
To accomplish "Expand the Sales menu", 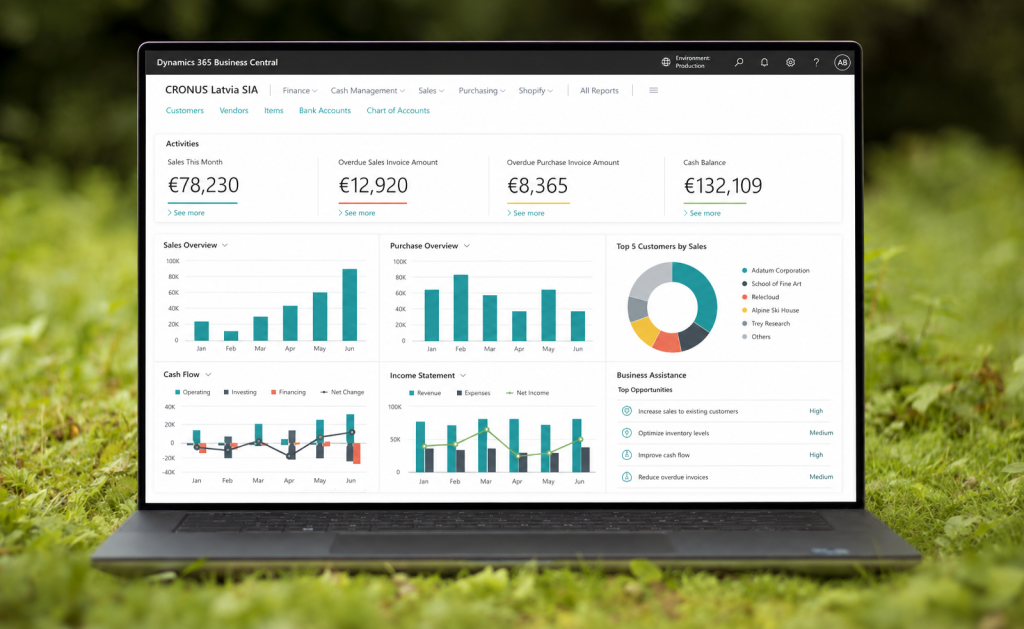I will 431,91.
